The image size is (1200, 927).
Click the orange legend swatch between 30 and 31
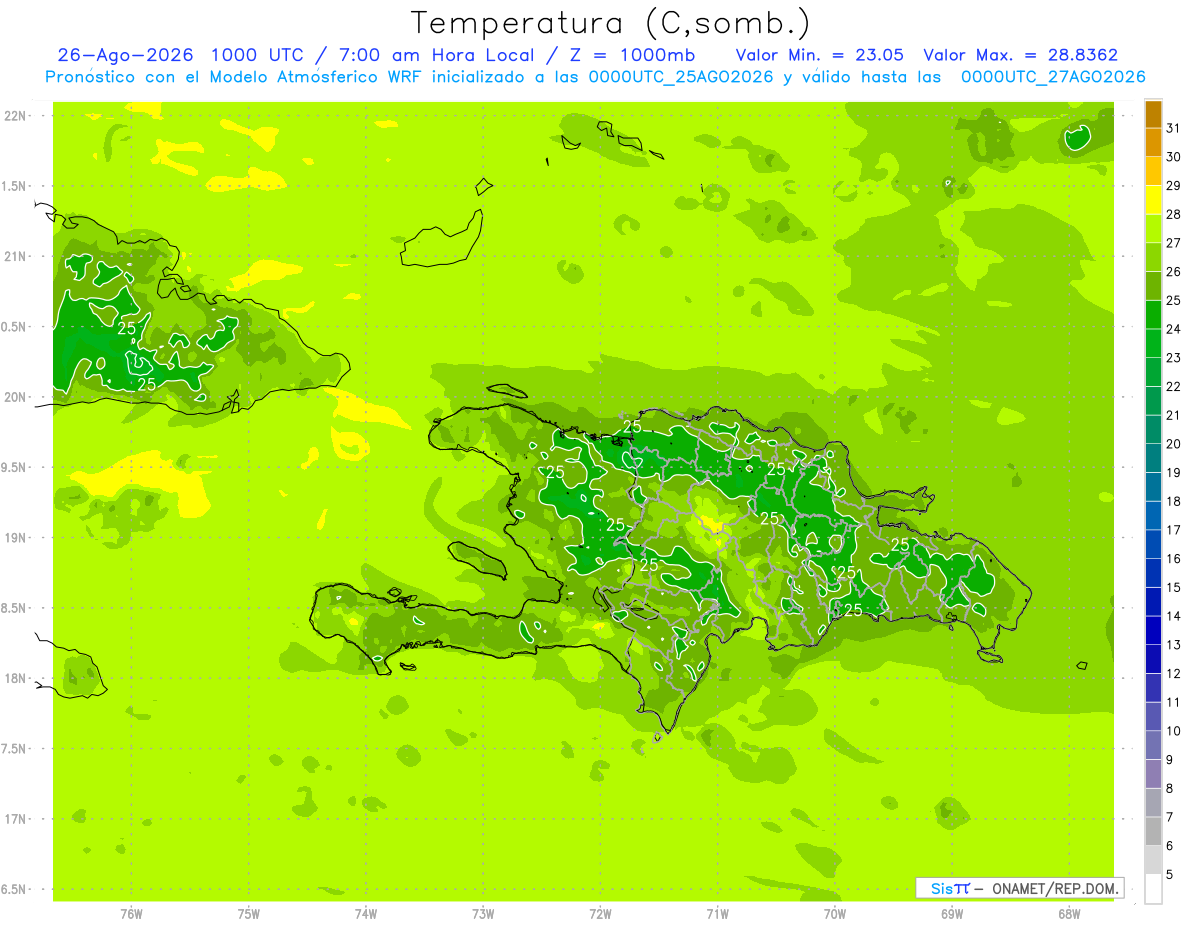[x=1153, y=143]
